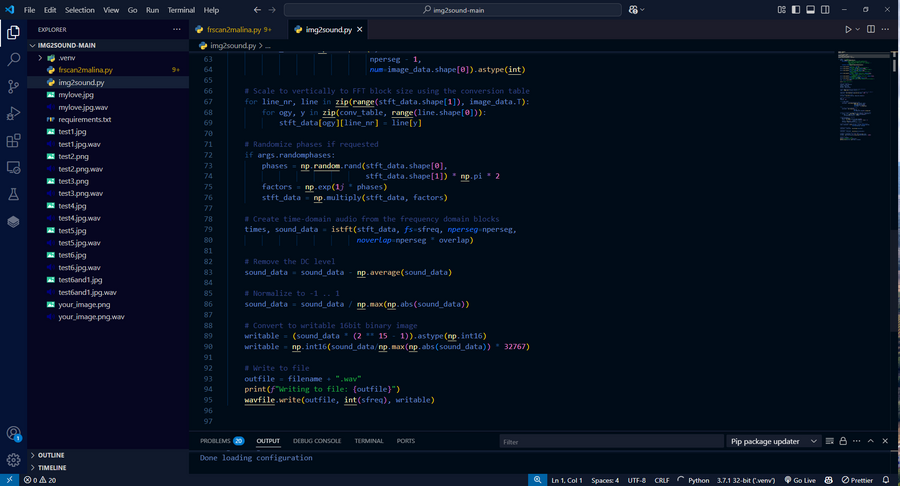Open the Pip package updater output dropdown
This screenshot has width=900, height=486.
774,441
